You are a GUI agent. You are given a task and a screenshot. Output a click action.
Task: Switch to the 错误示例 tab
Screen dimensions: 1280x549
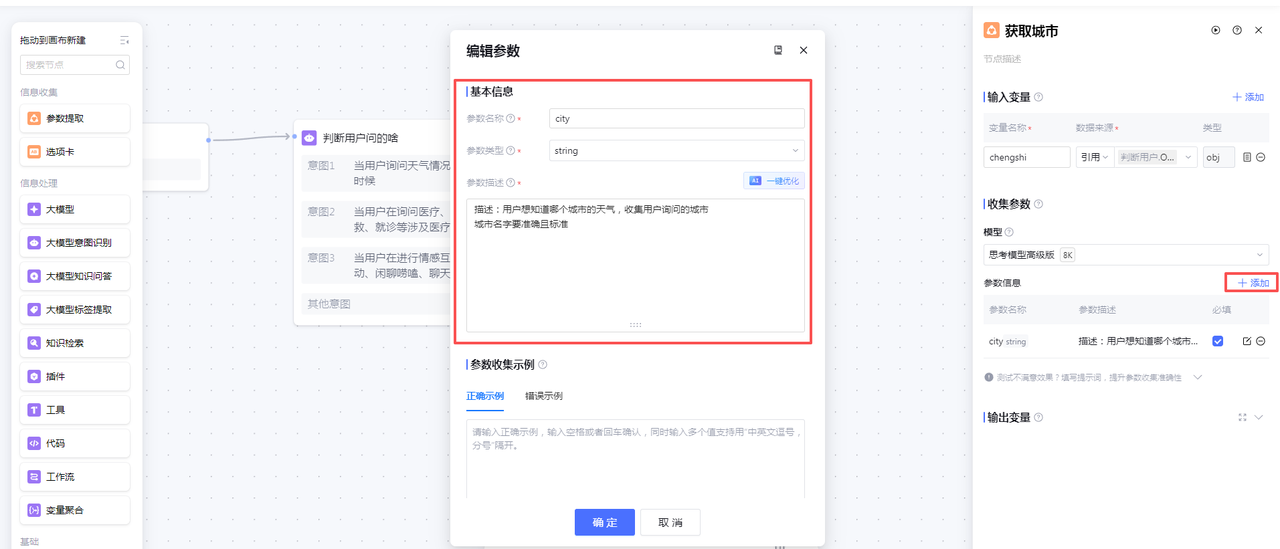(x=544, y=396)
